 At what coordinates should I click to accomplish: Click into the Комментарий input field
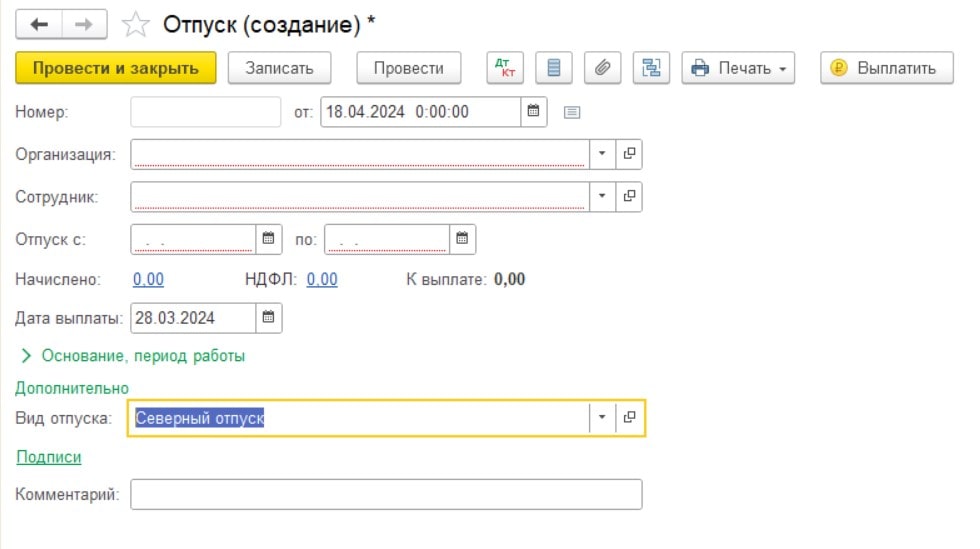pos(386,494)
